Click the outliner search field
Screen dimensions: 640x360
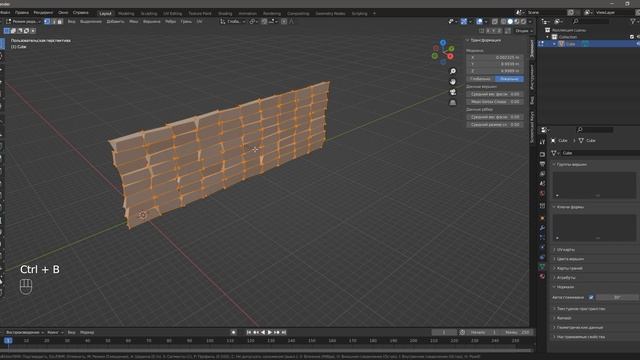[x=591, y=21]
